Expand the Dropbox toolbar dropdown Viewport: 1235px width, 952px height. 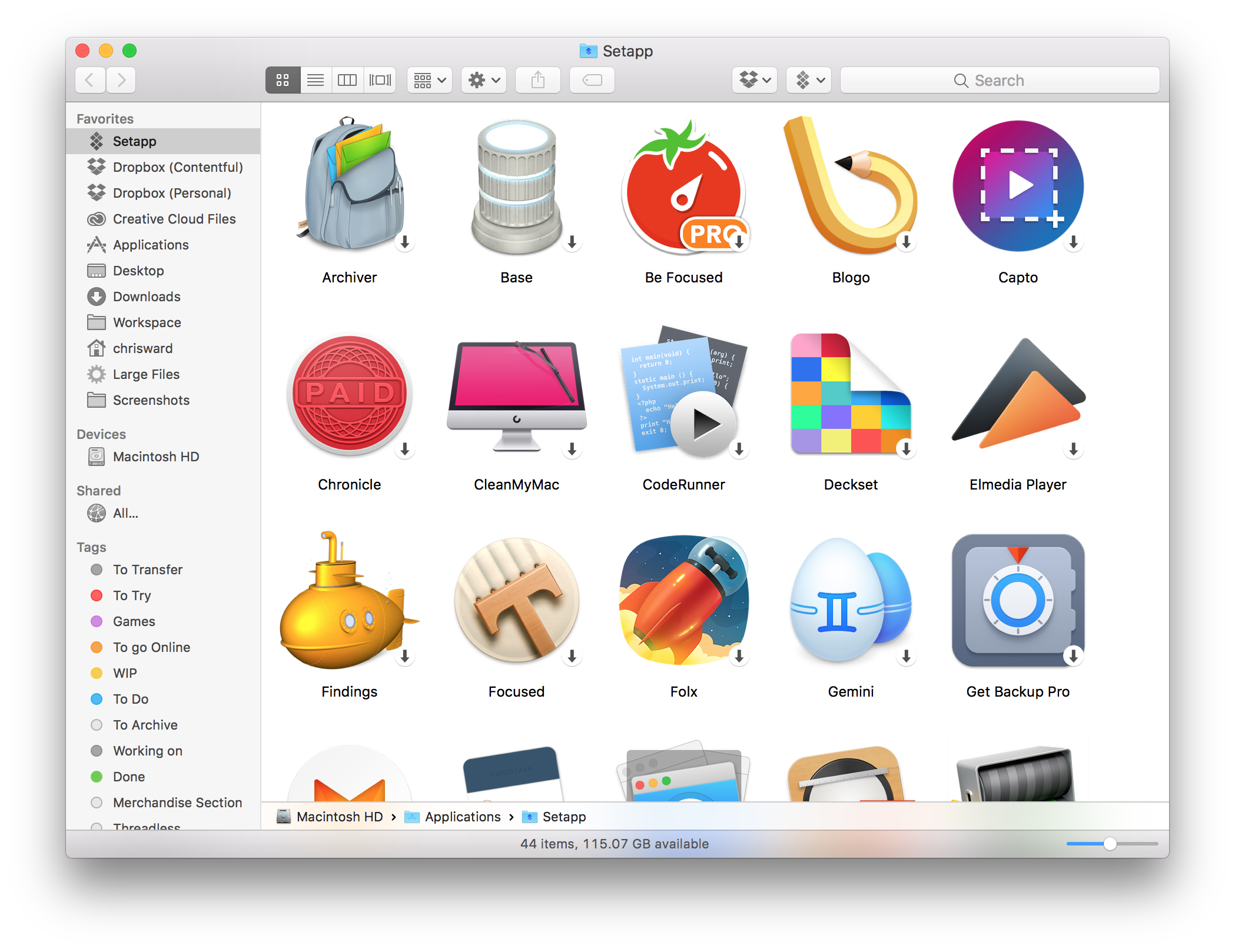(755, 80)
